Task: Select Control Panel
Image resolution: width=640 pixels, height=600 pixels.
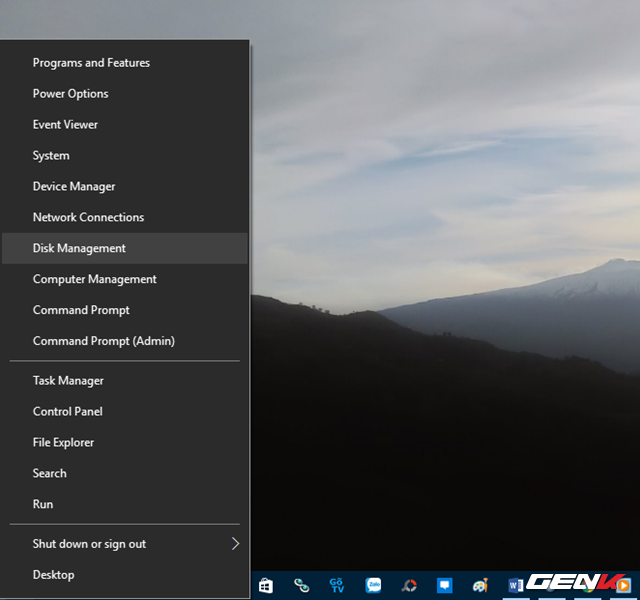Action: 67,412
